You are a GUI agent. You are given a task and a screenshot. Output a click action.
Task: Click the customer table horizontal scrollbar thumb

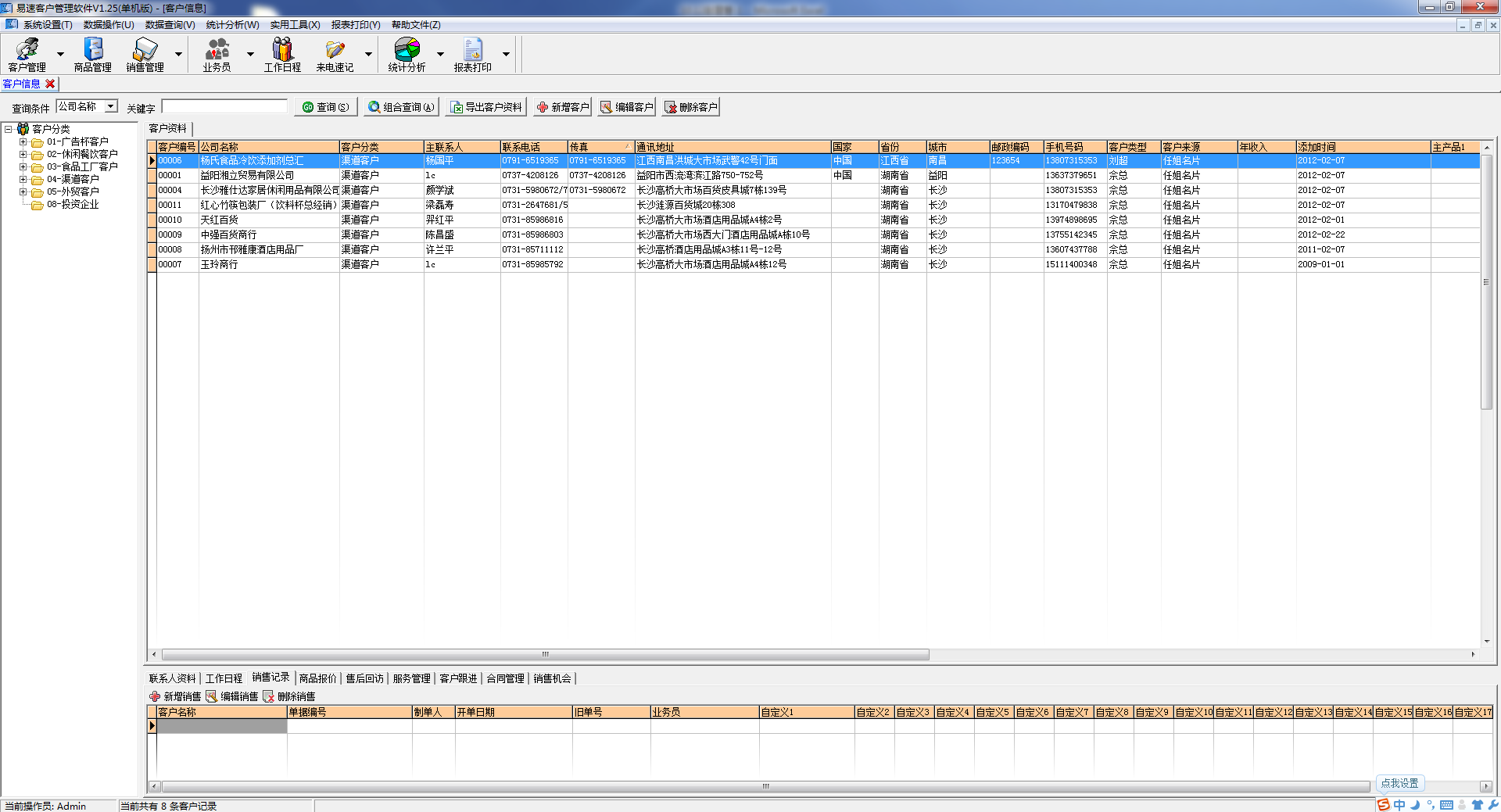[x=546, y=654]
